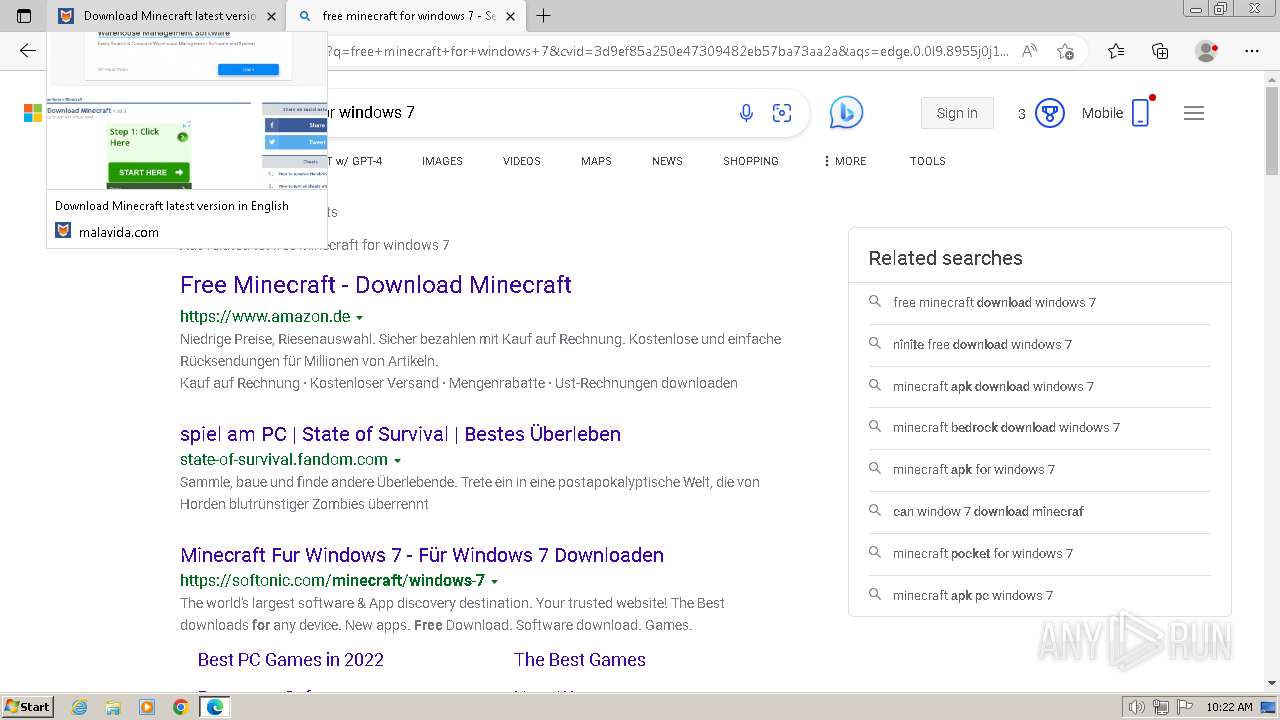Open Microsoft Rewards medal icon
The image size is (1280, 720).
pyautogui.click(x=1049, y=113)
